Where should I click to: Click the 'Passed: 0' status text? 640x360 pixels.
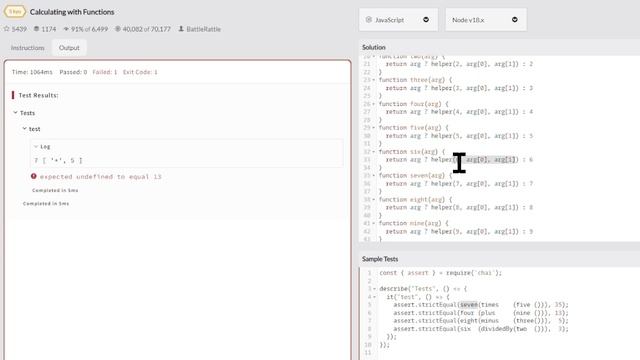(x=73, y=72)
